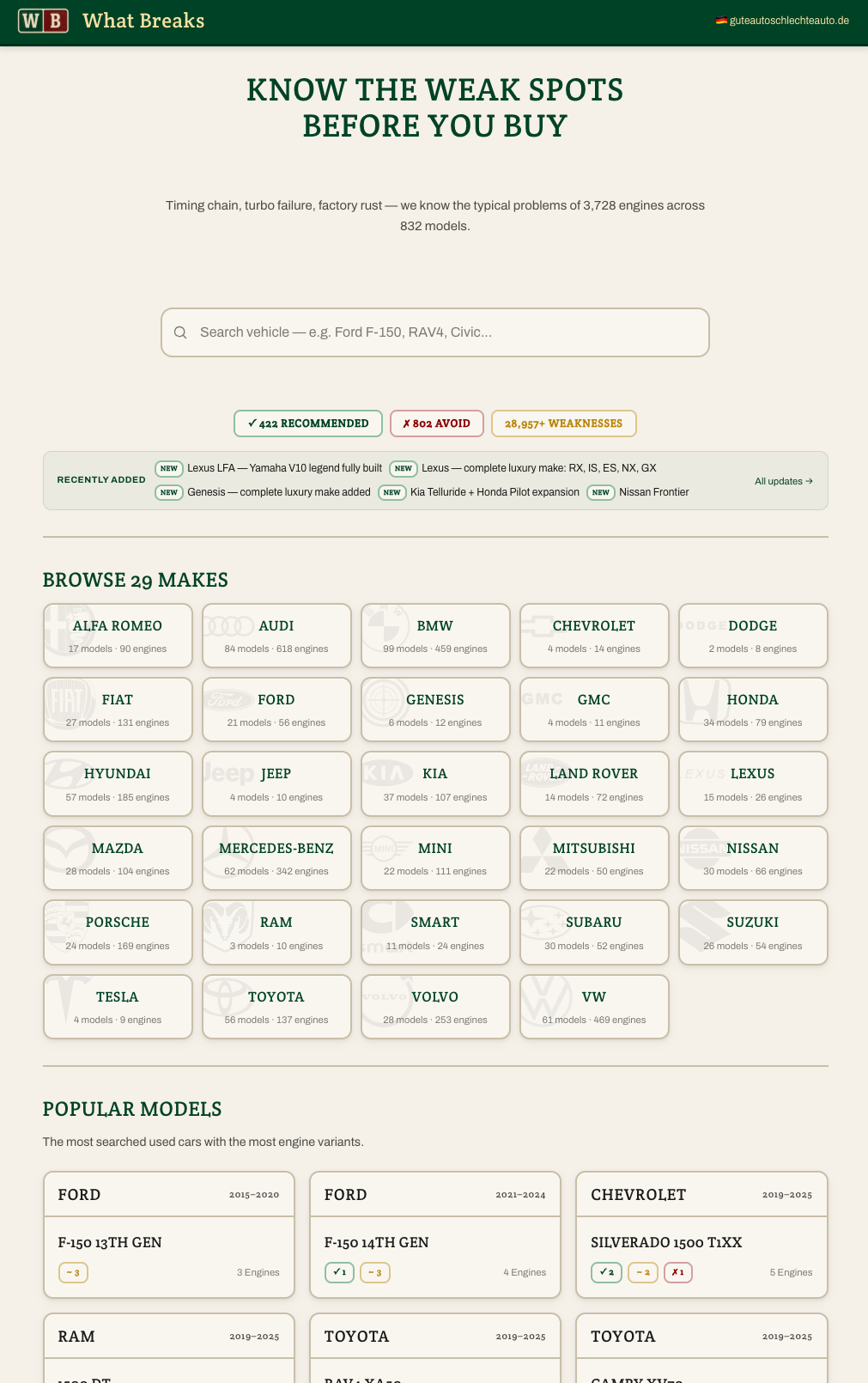
Task: Open Kia make card
Action: tap(435, 784)
